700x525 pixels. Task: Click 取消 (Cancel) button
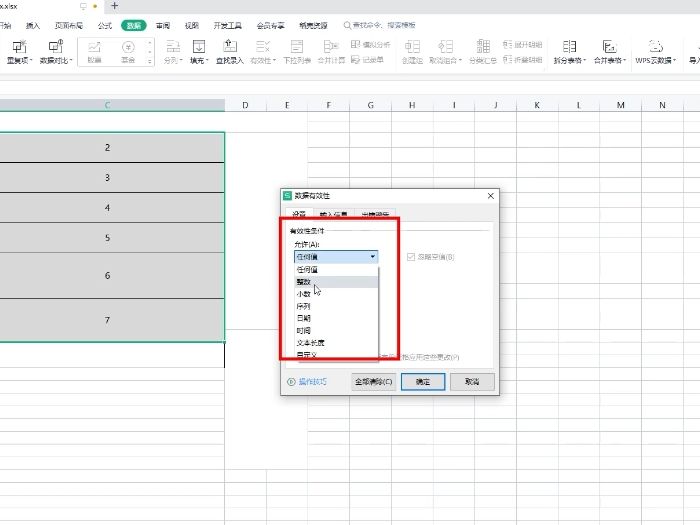(472, 382)
